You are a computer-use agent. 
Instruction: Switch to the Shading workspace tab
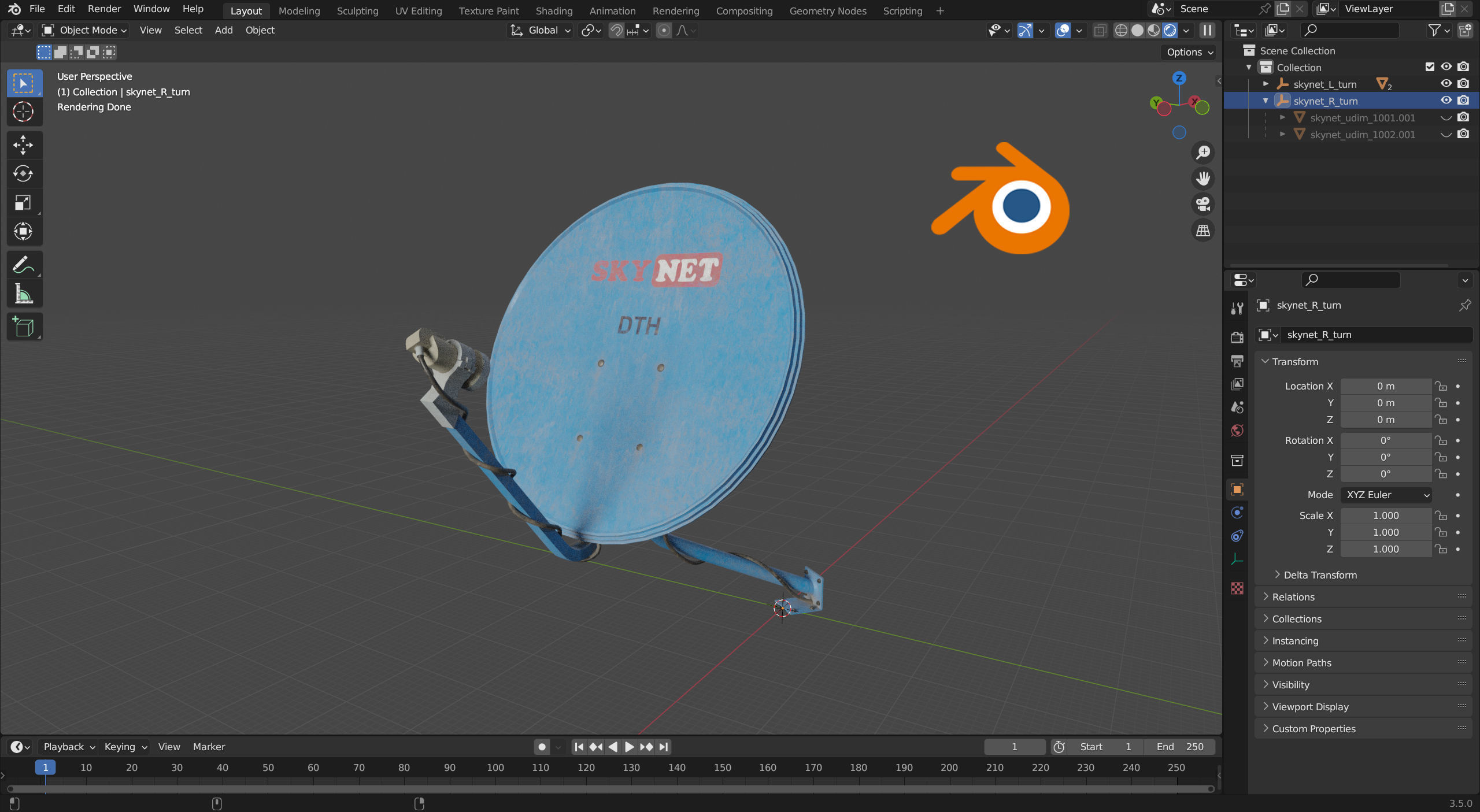[x=554, y=11]
